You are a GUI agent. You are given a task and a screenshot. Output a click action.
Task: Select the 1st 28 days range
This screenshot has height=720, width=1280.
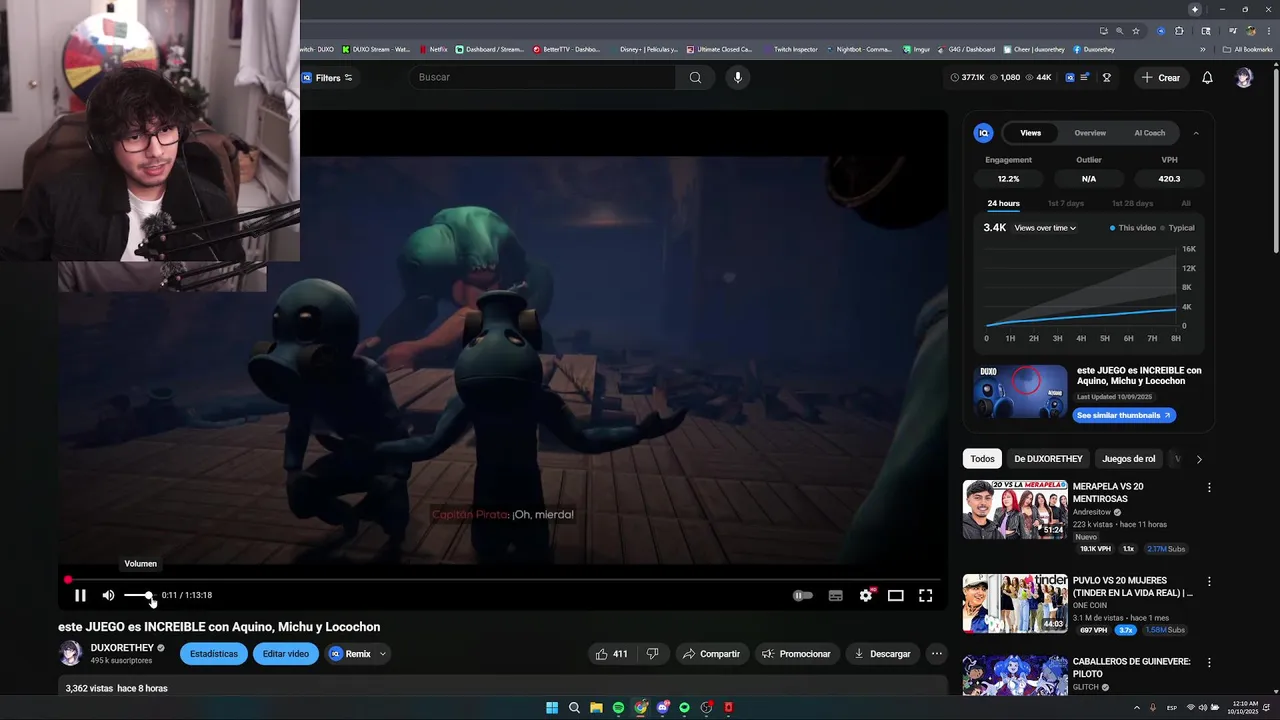pyautogui.click(x=1132, y=203)
